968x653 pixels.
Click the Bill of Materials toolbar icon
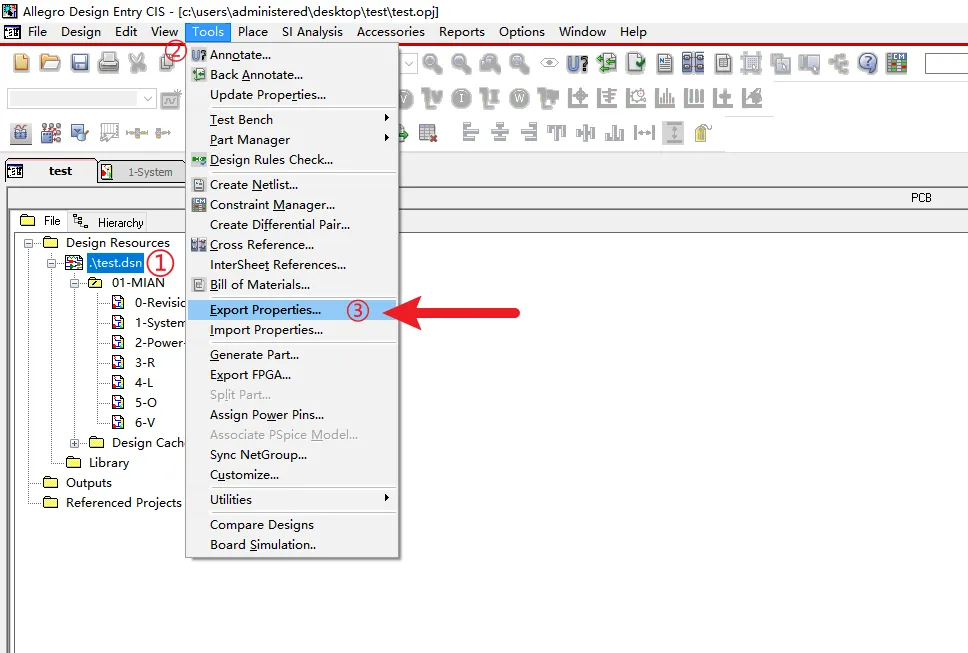click(x=723, y=63)
